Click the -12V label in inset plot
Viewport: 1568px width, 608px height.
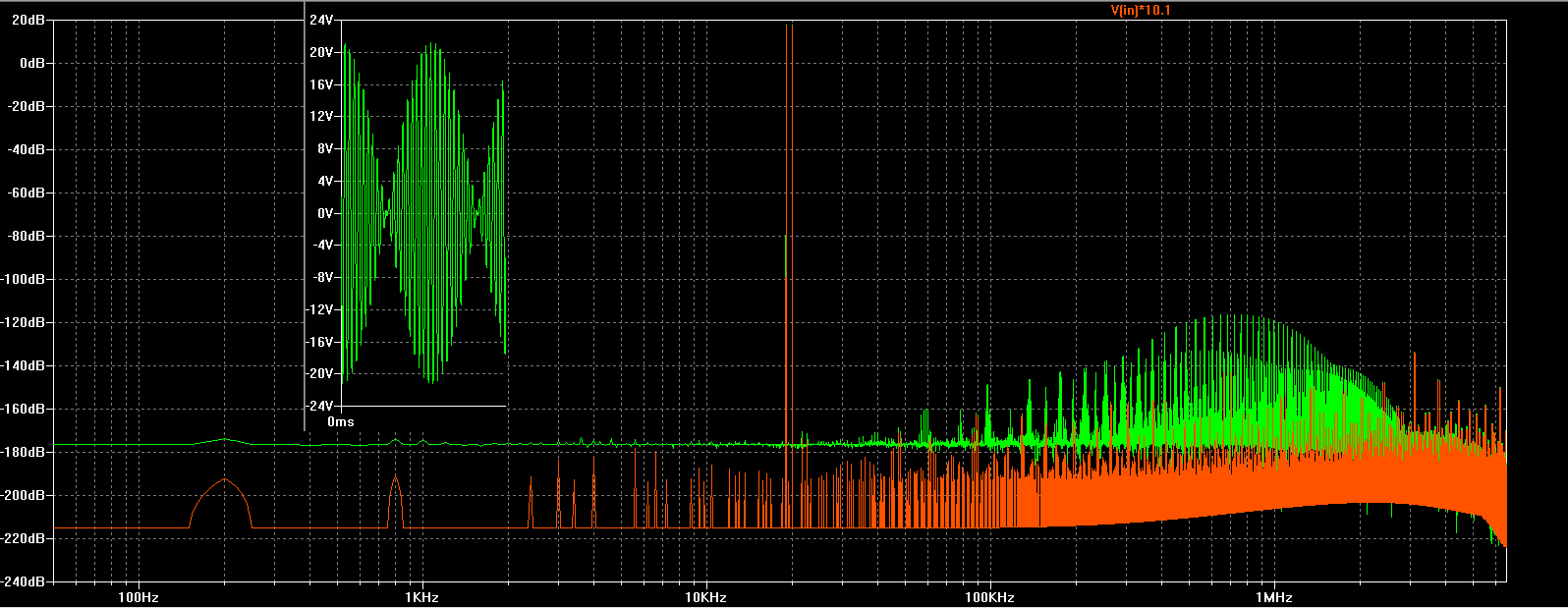319,309
